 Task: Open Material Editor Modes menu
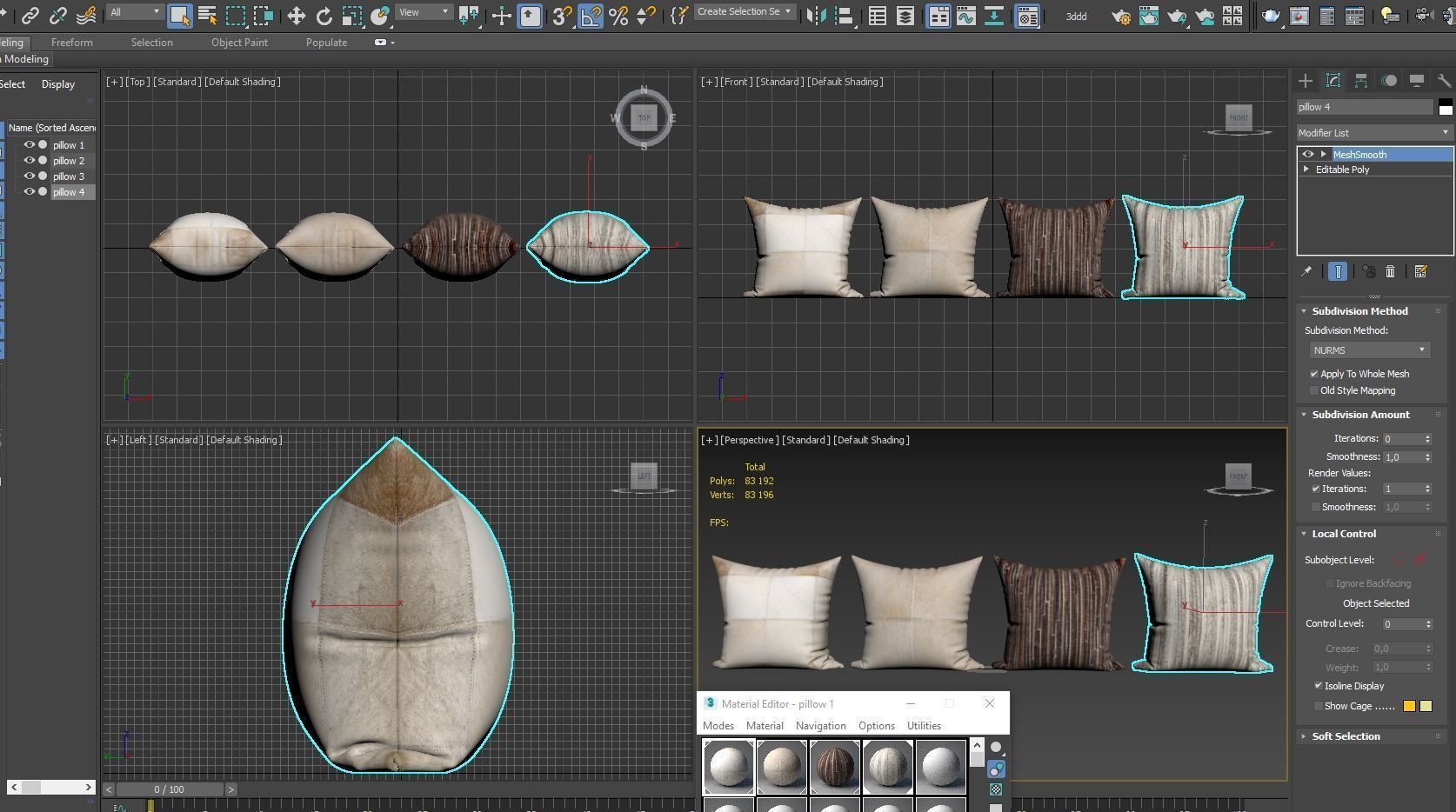point(718,726)
